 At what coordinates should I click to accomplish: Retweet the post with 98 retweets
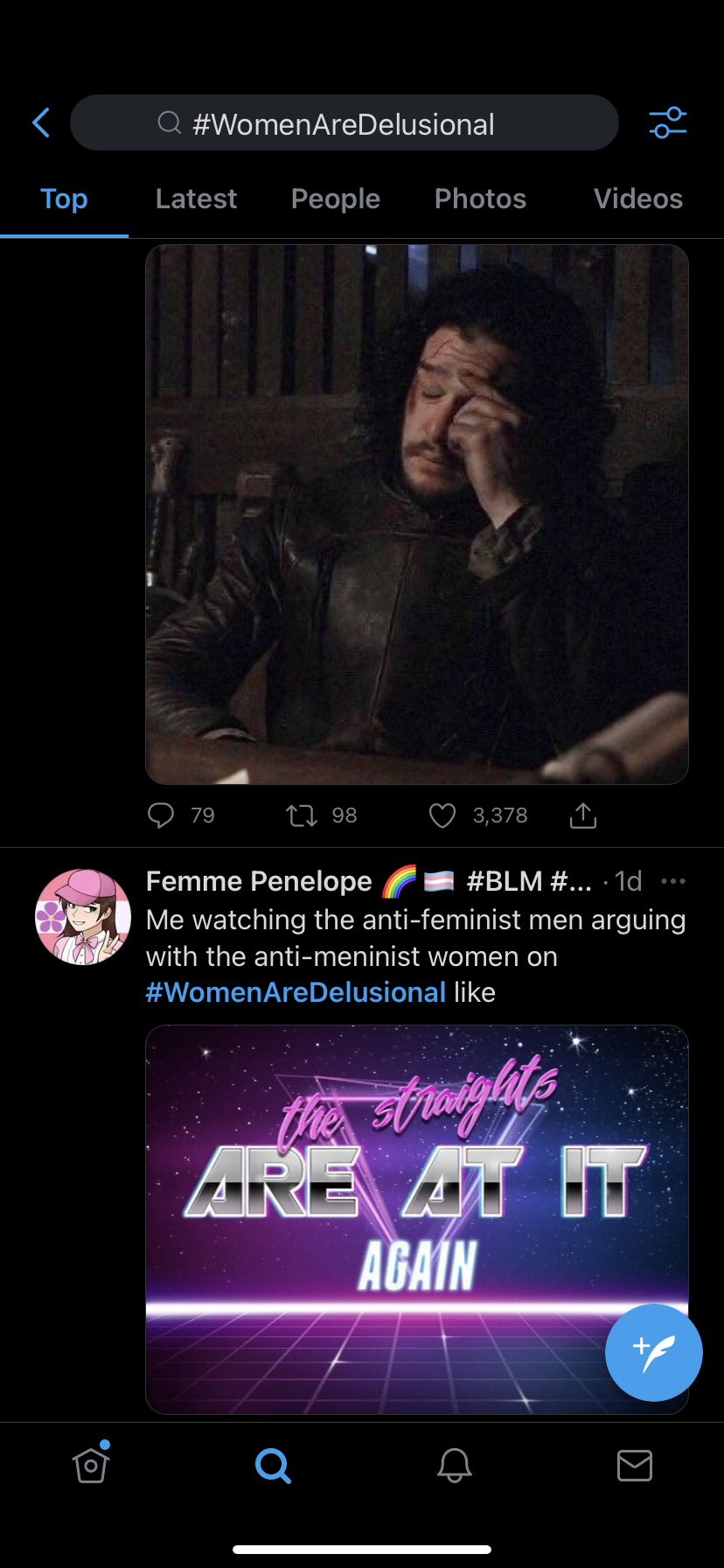pyautogui.click(x=302, y=815)
